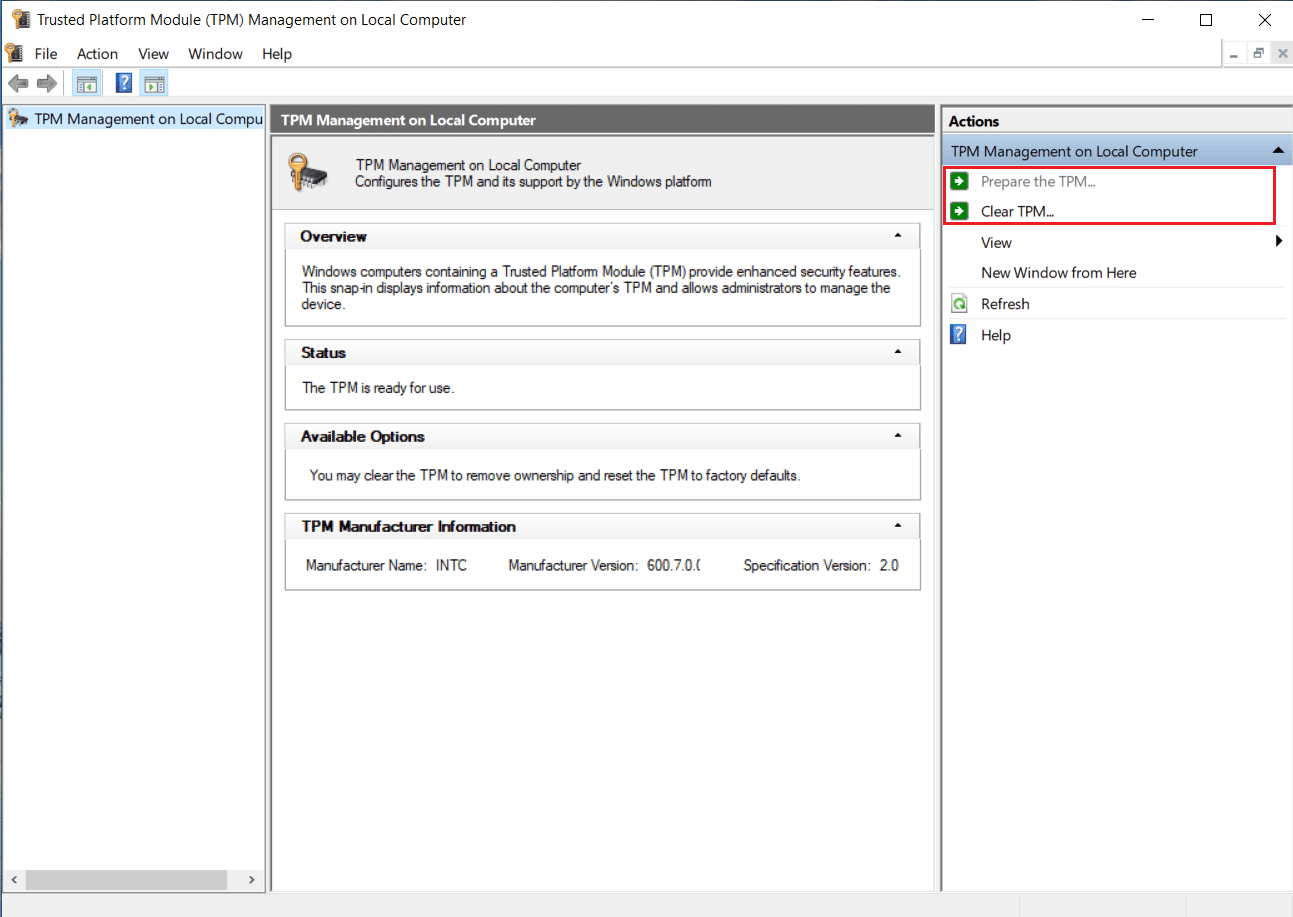Viewport: 1293px width, 917px height.
Task: Click the Help question mark icon in Actions
Action: point(959,335)
